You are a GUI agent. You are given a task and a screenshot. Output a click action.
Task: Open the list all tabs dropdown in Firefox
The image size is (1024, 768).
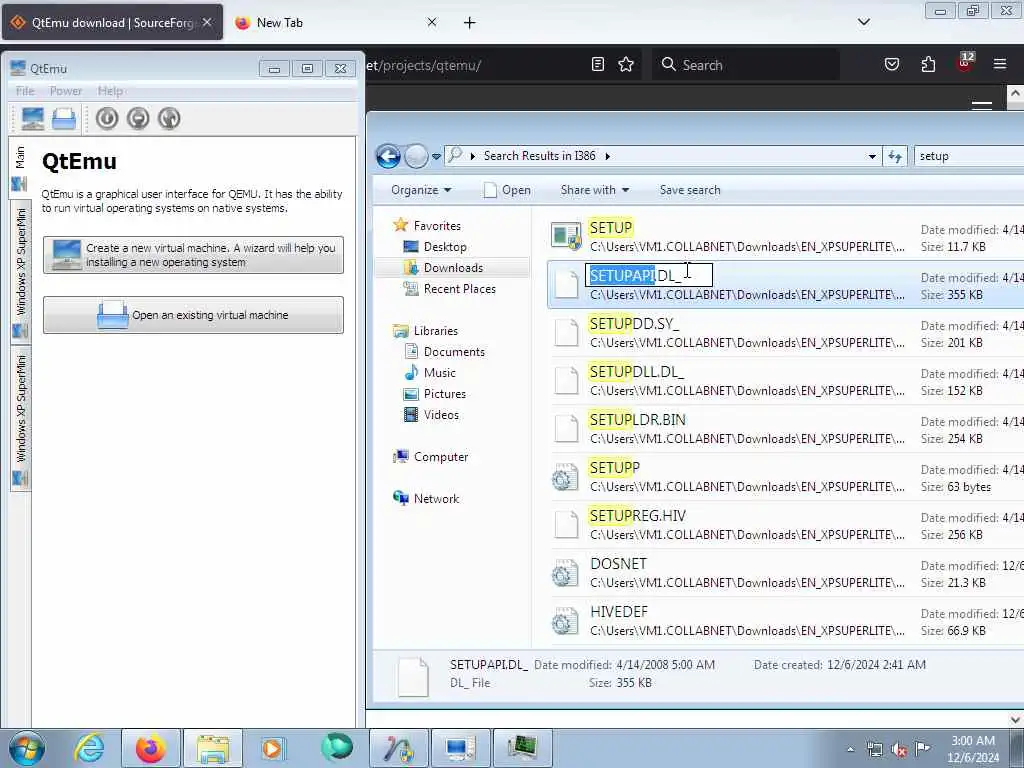863,22
